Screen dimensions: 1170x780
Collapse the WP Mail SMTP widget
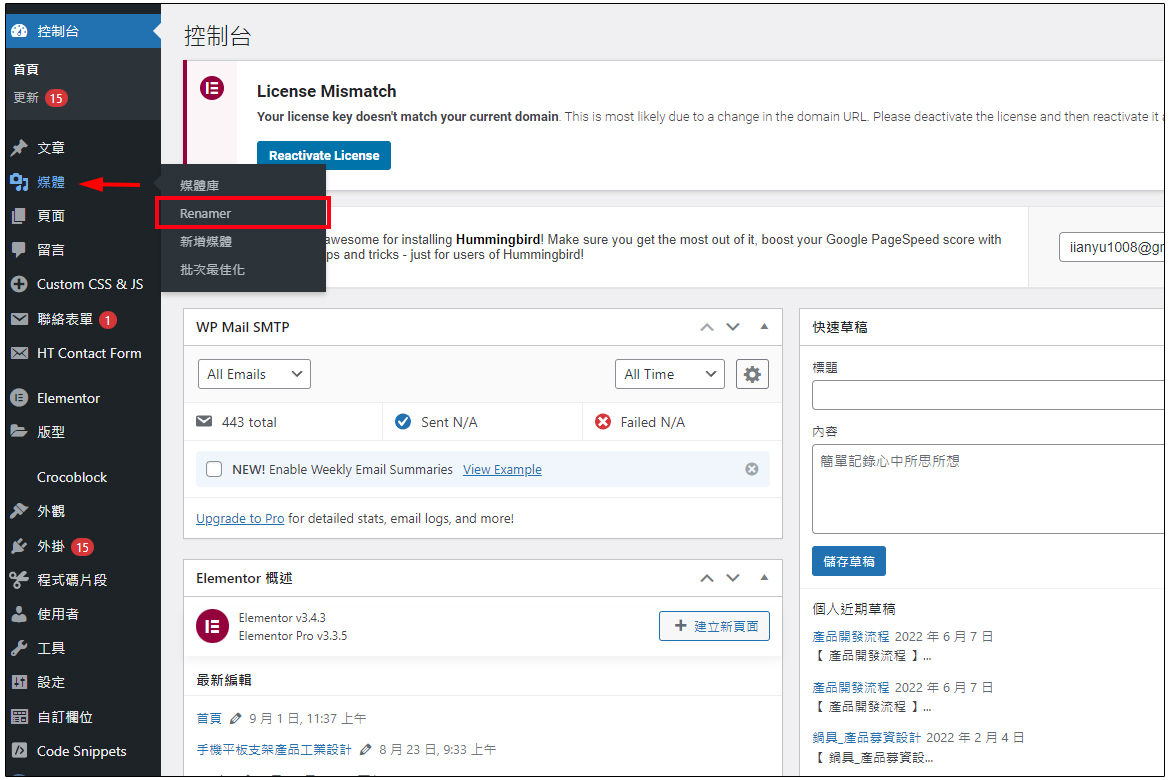coord(764,326)
